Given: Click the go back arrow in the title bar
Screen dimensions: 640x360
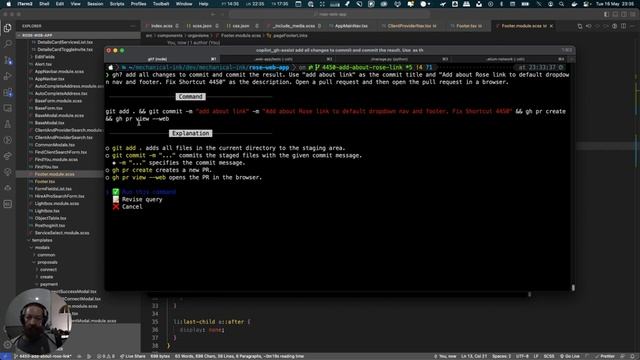Looking at the screenshot, I should 213,14.
